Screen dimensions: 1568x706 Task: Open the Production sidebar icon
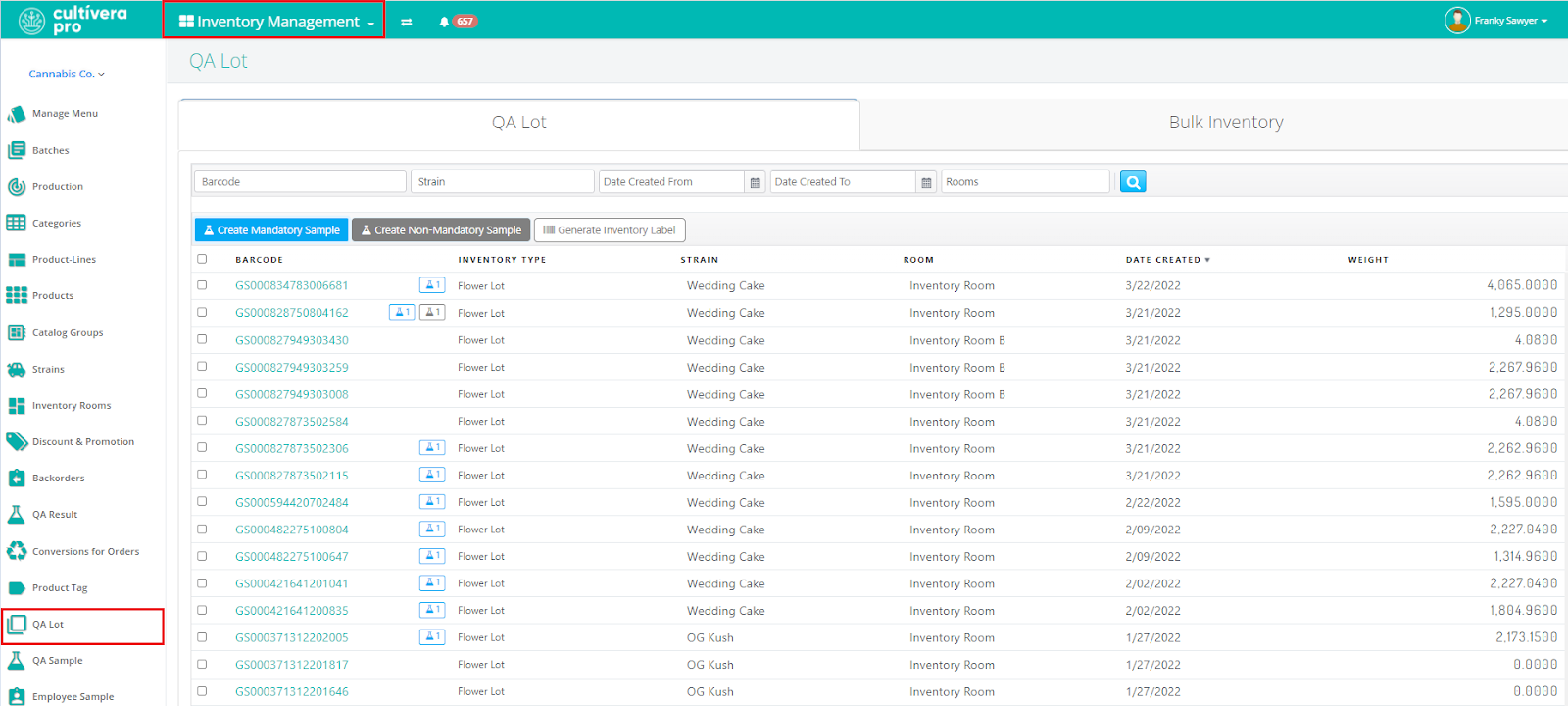(x=17, y=186)
